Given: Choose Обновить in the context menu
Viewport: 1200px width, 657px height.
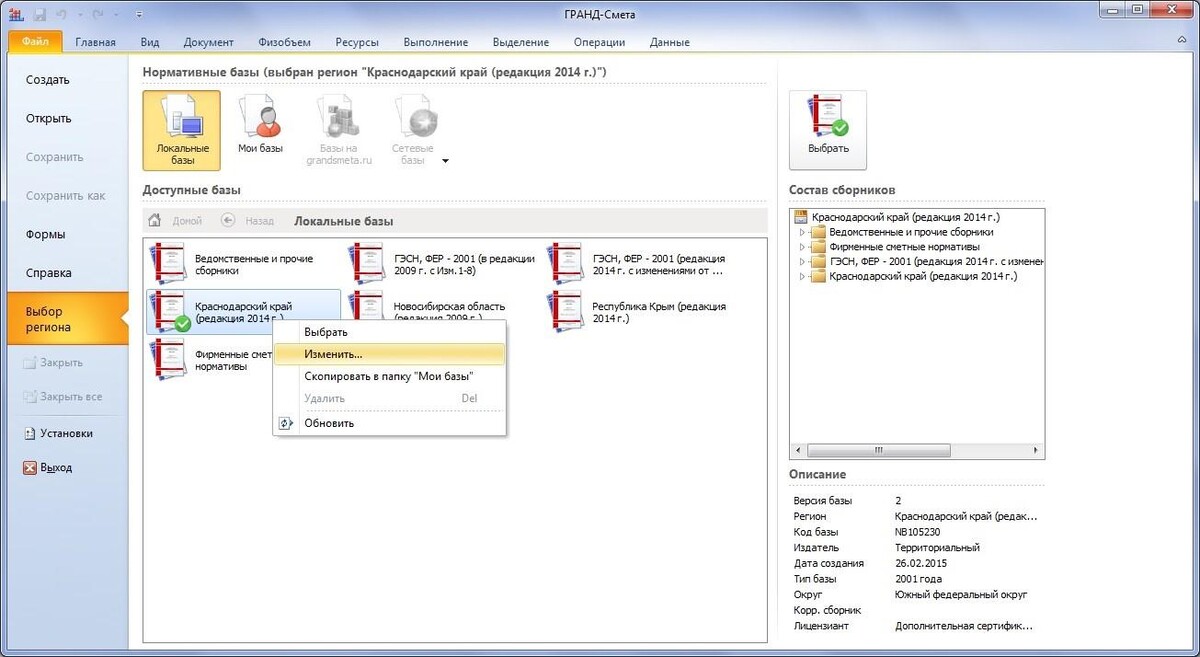Looking at the screenshot, I should coord(390,423).
